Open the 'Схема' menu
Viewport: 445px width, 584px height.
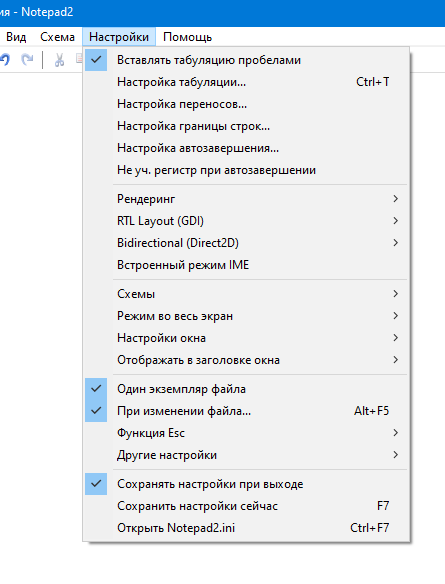57,37
